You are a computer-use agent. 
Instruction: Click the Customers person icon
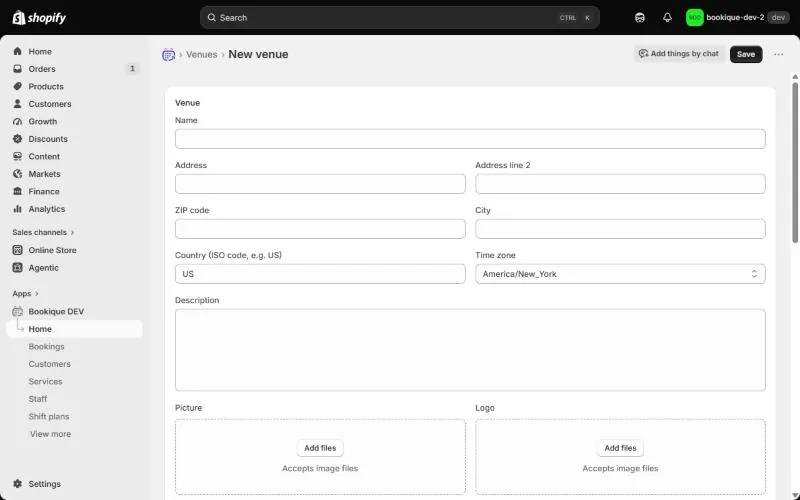pos(17,104)
